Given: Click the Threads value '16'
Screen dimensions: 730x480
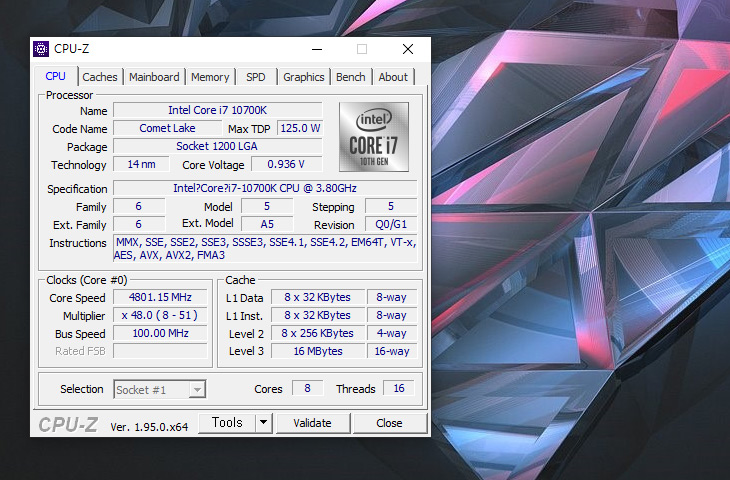Looking at the screenshot, I should click(x=399, y=388).
